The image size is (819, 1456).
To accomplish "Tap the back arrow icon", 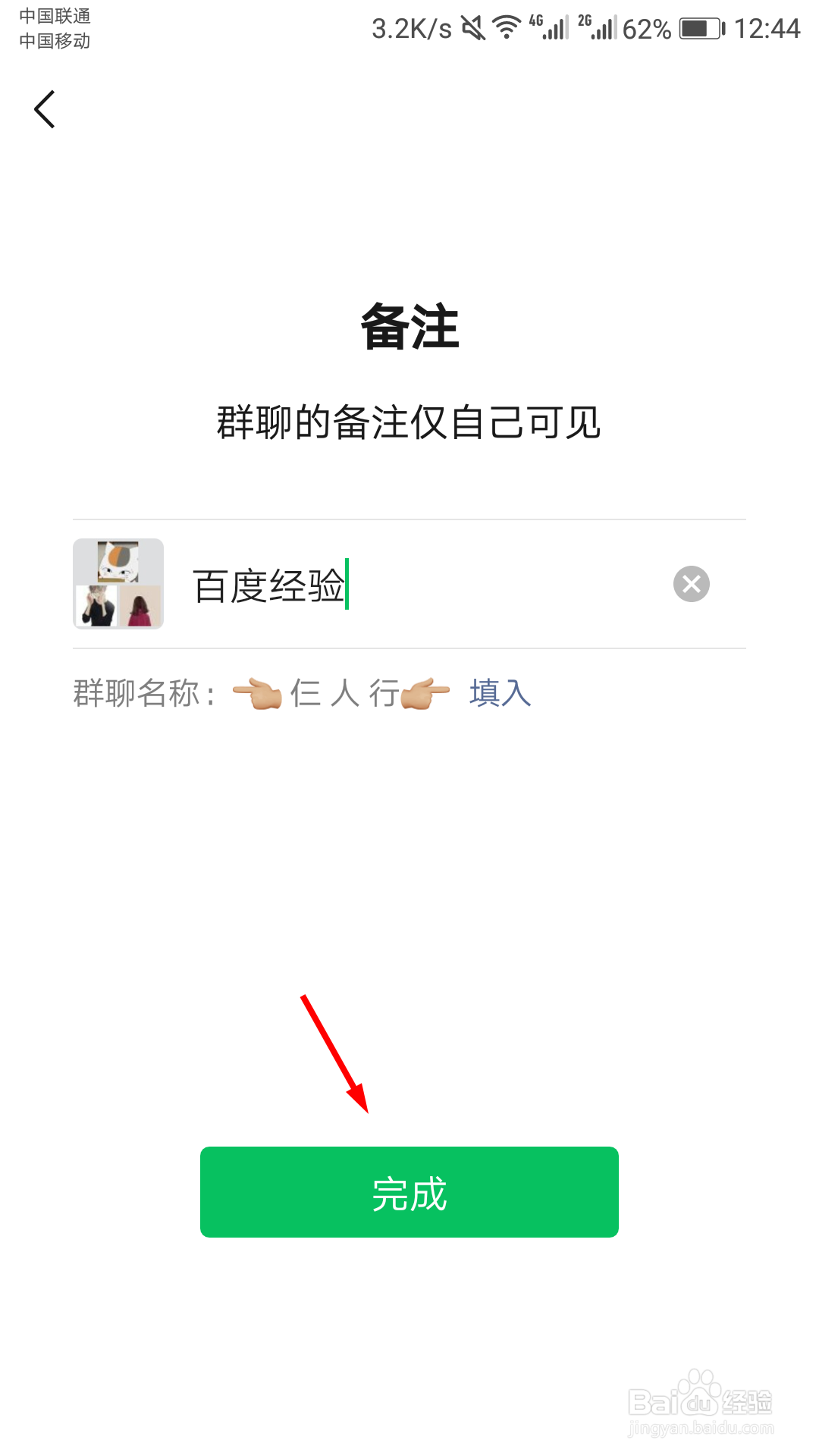I will point(45,109).
